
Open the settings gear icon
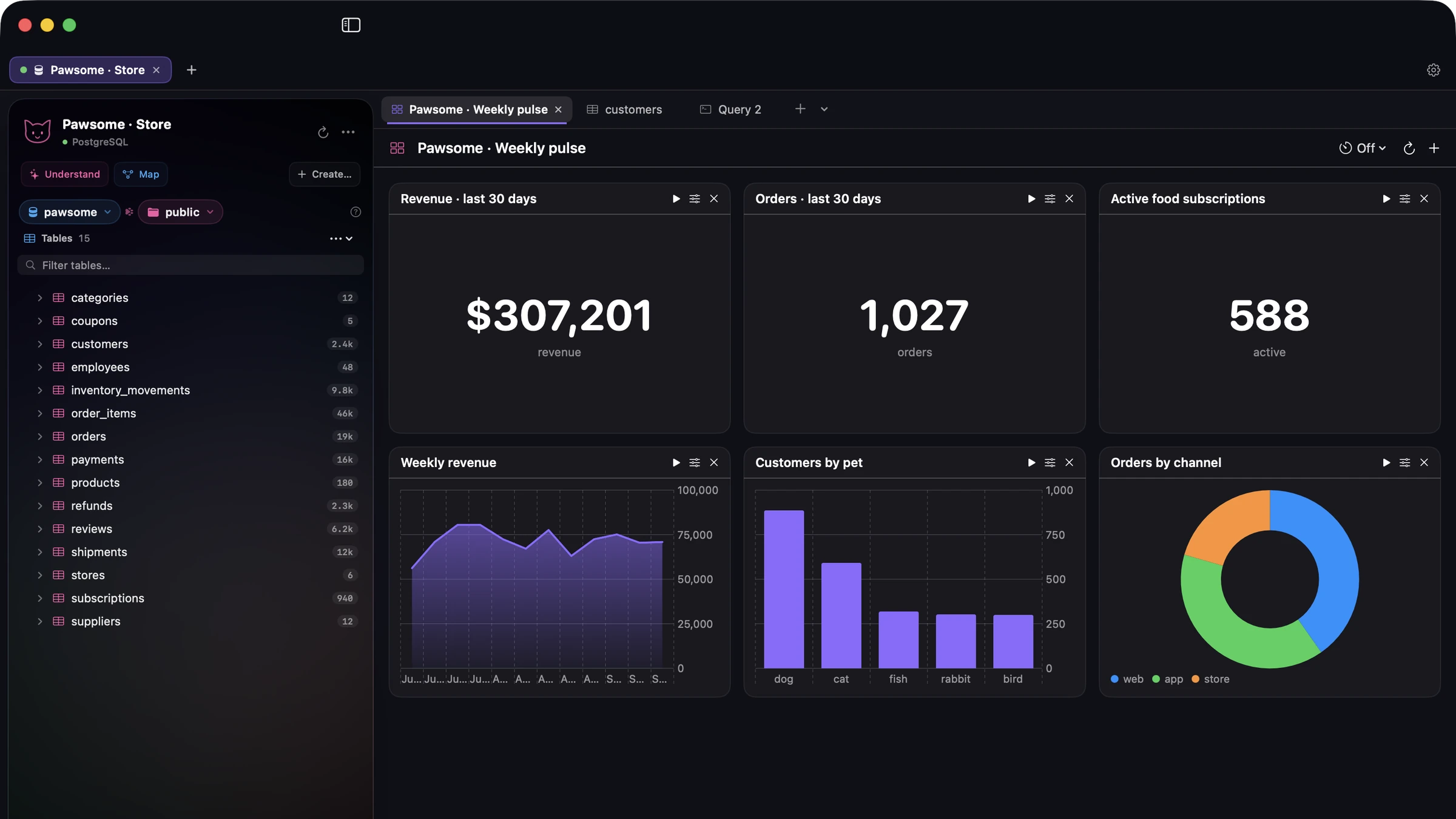click(x=1433, y=70)
